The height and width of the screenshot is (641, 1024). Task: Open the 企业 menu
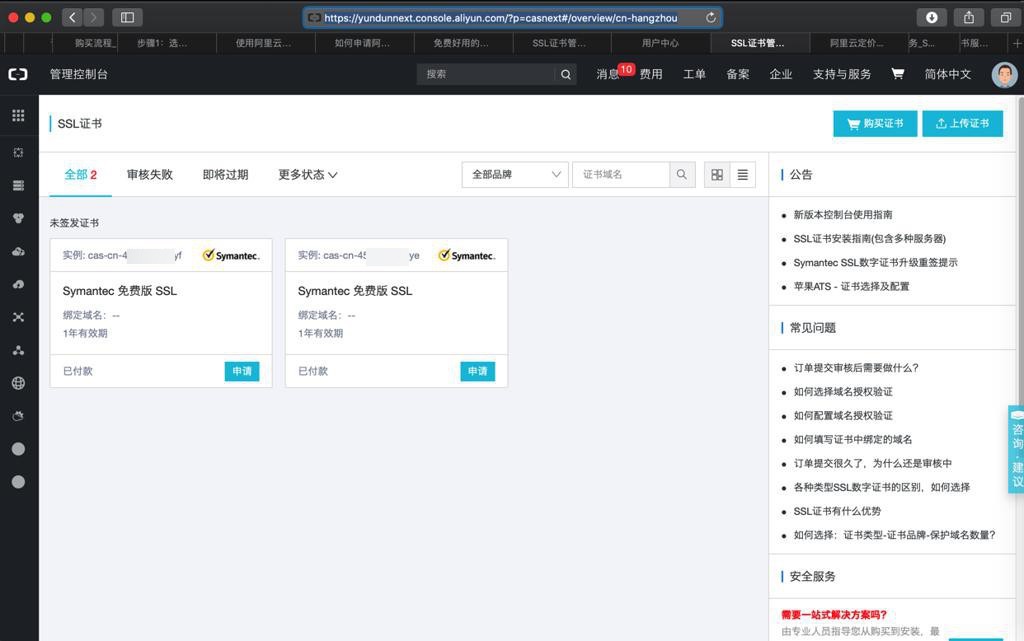pyautogui.click(x=781, y=74)
